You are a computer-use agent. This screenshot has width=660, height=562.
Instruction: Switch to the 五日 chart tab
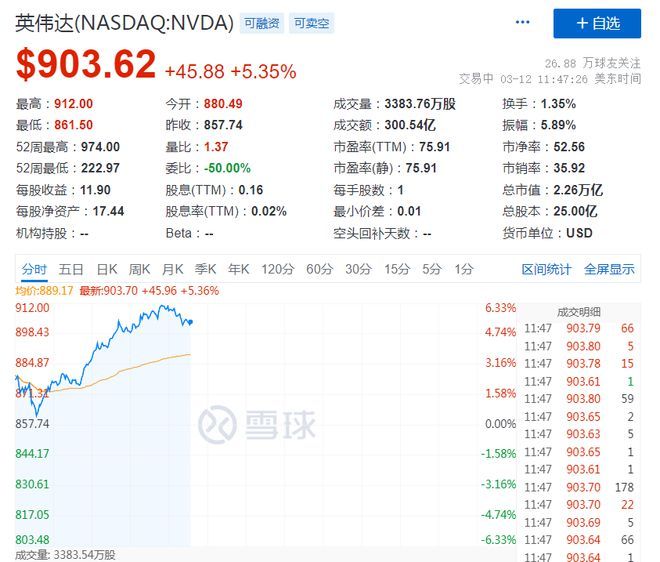71,269
